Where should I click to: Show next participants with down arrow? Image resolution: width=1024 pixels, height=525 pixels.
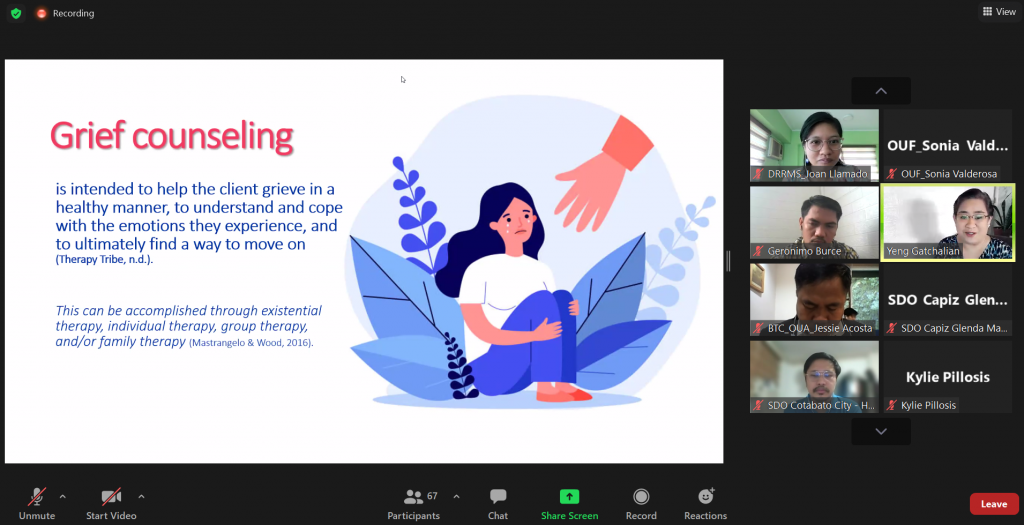(x=881, y=432)
